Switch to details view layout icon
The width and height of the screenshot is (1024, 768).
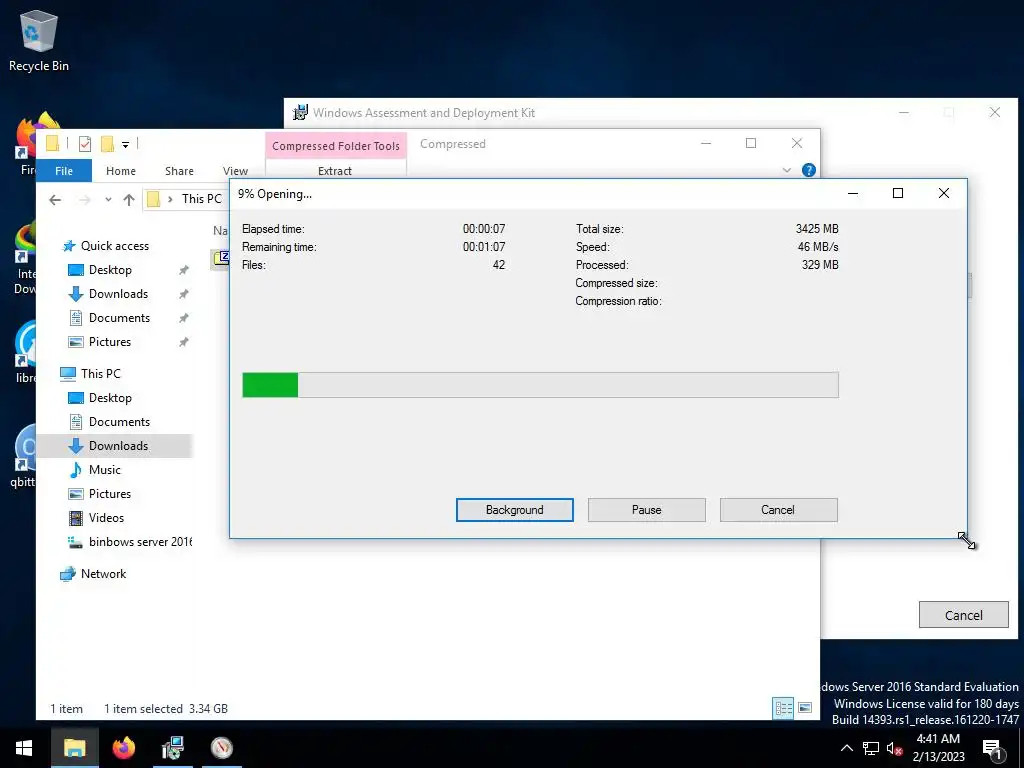[783, 708]
